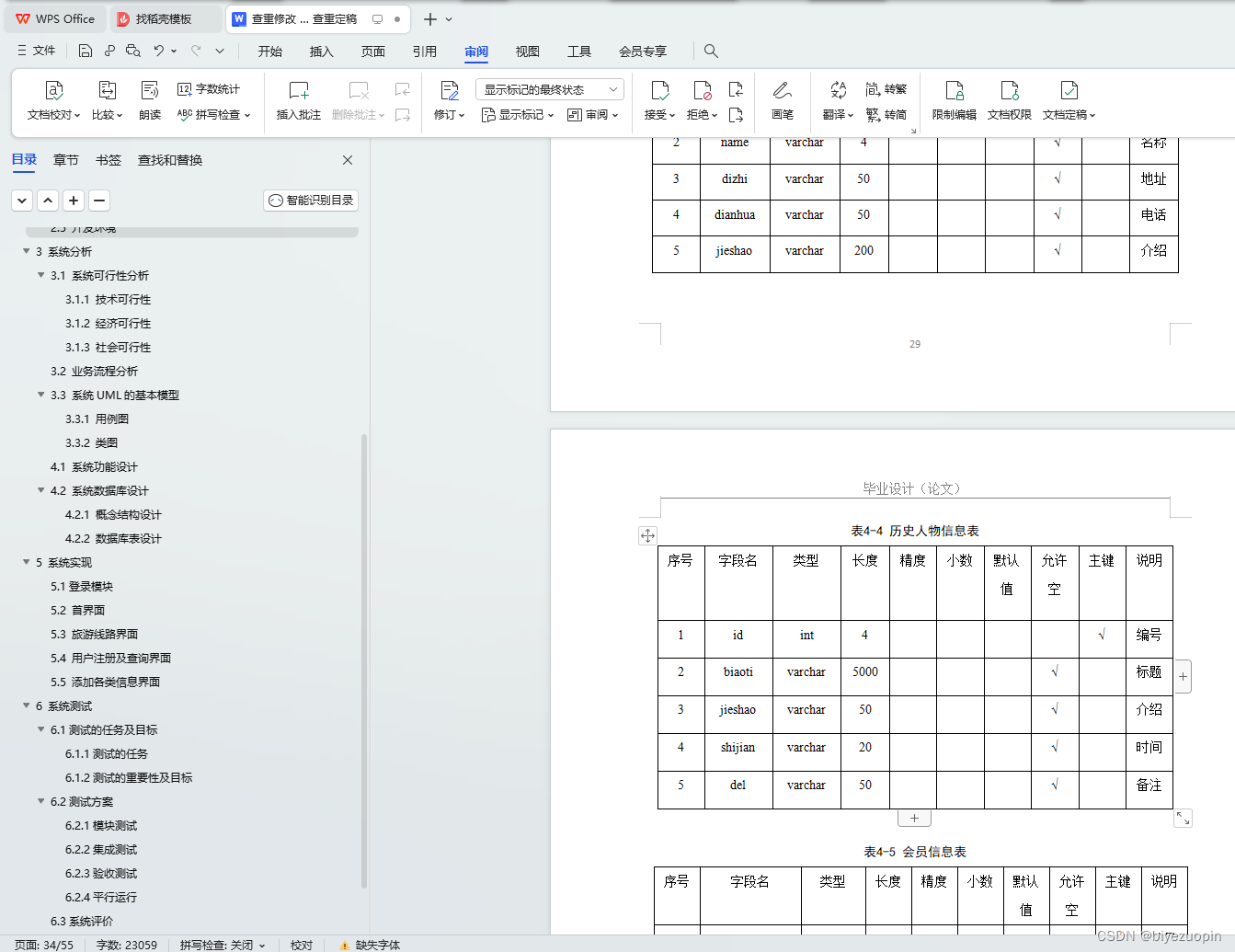Click Document Finalize (文档定稿) icon
The height and width of the screenshot is (952, 1235).
1069,90
